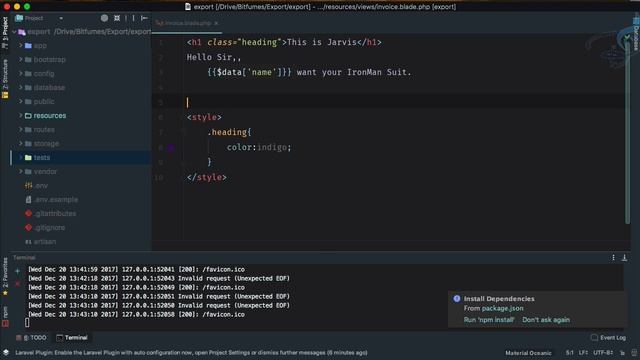Add a new terminal session with plus icon
The image size is (640, 360).
18,271
